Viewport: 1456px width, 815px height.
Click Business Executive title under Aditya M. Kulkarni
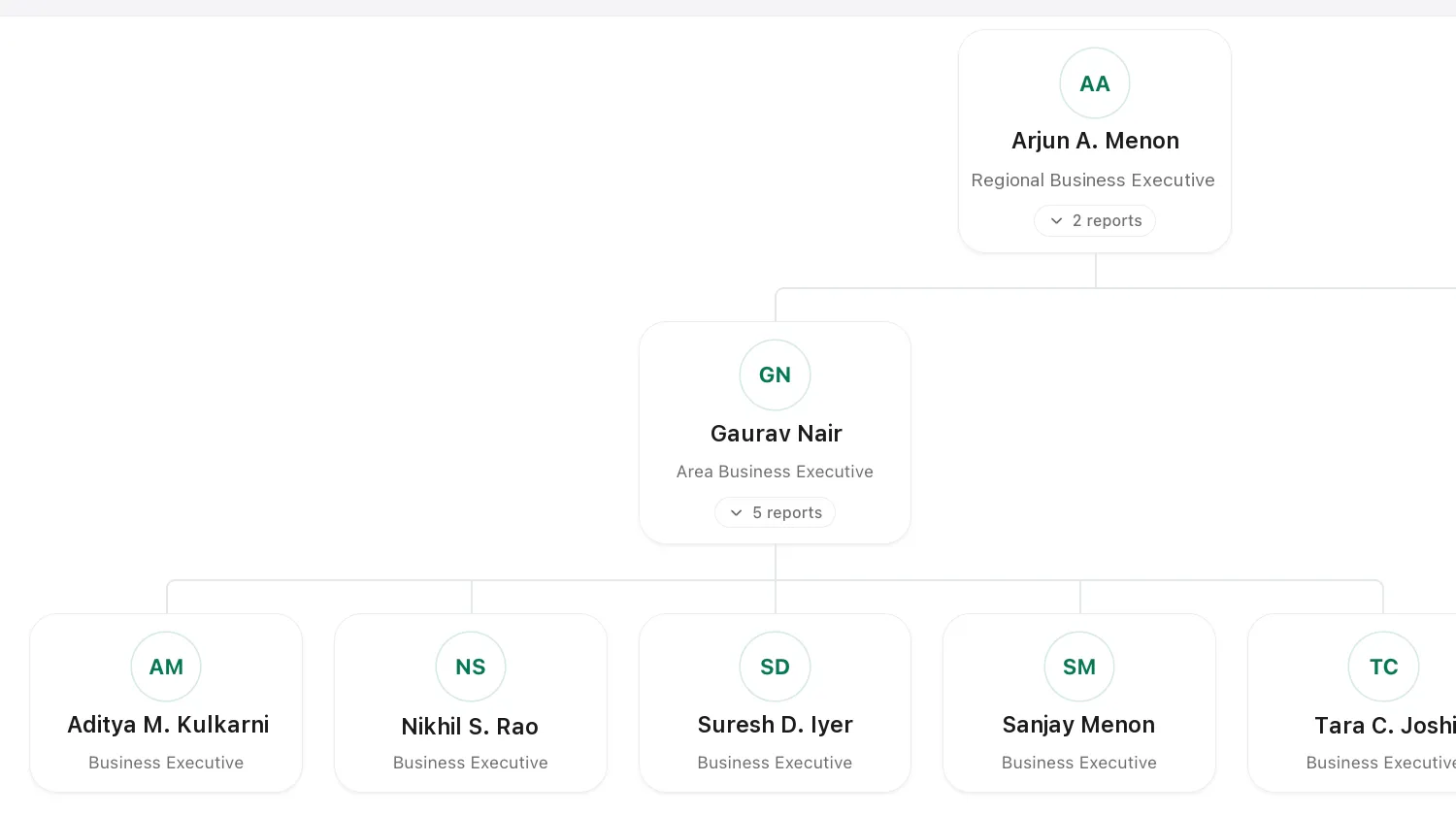(x=166, y=763)
